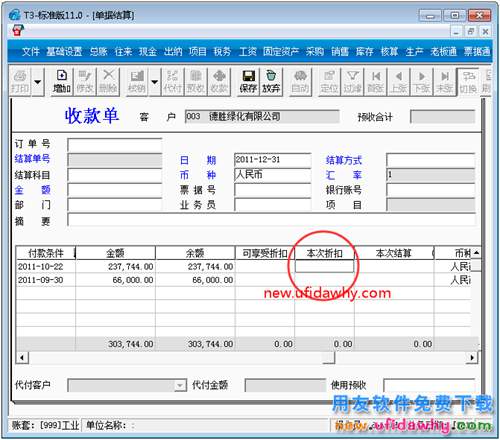Viewport: 500px width, 440px height.
Task: Click the 66,000.00 value in 余额 column
Action: pyautogui.click(x=212, y=280)
